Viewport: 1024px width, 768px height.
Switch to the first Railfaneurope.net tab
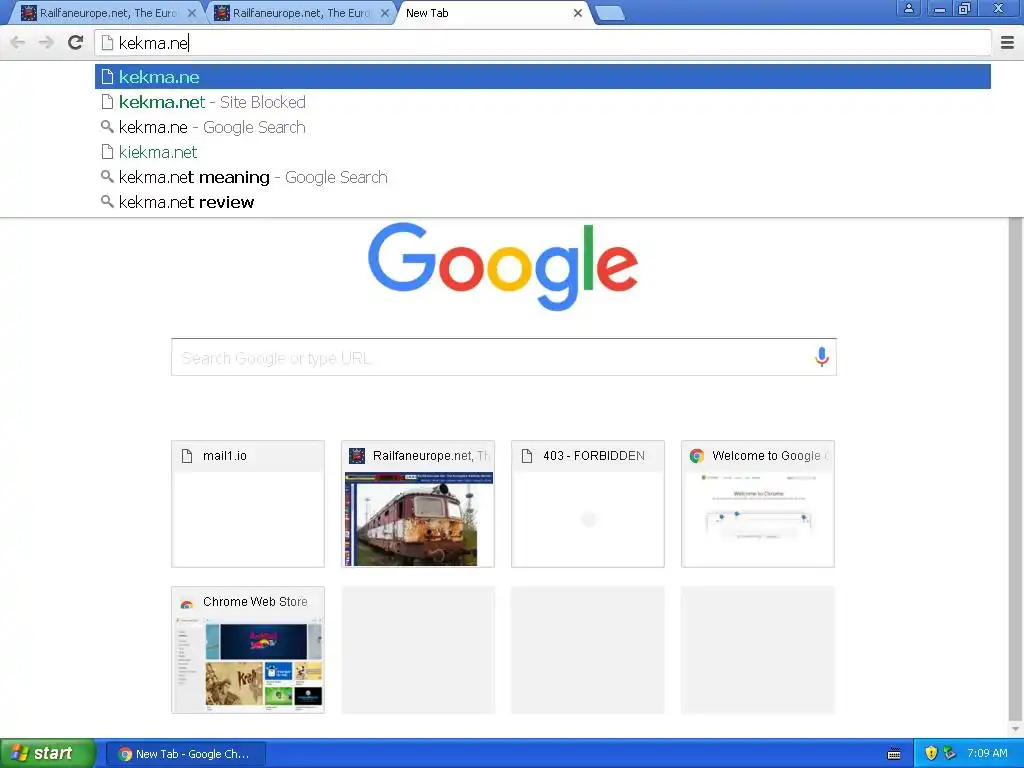pos(107,13)
